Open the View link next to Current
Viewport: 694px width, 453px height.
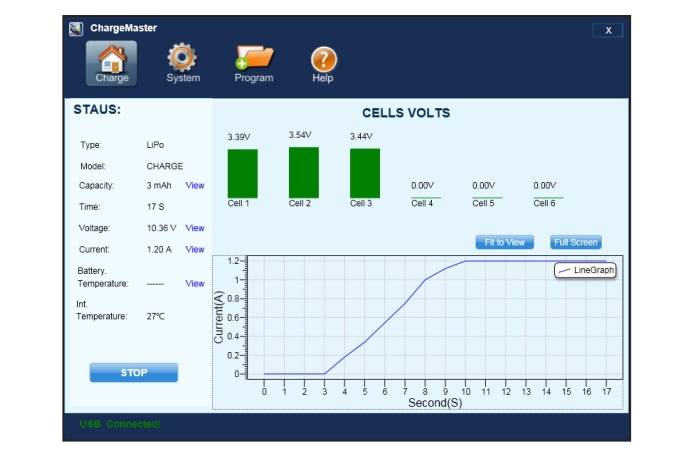195,250
